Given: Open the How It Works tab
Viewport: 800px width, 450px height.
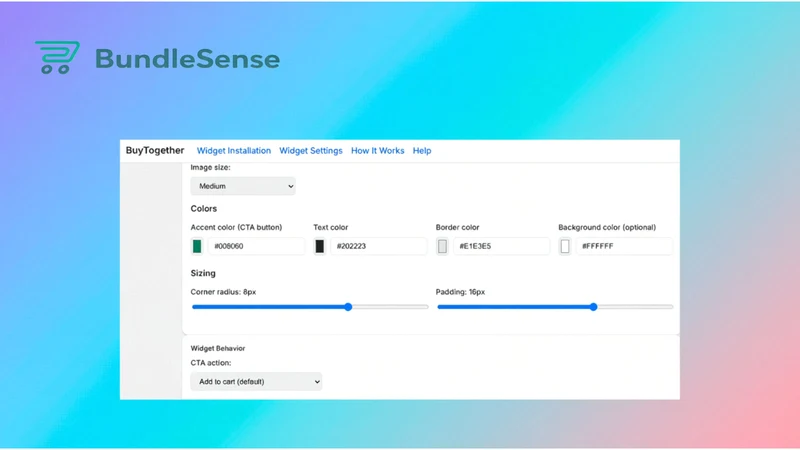Looking at the screenshot, I should click(x=378, y=151).
